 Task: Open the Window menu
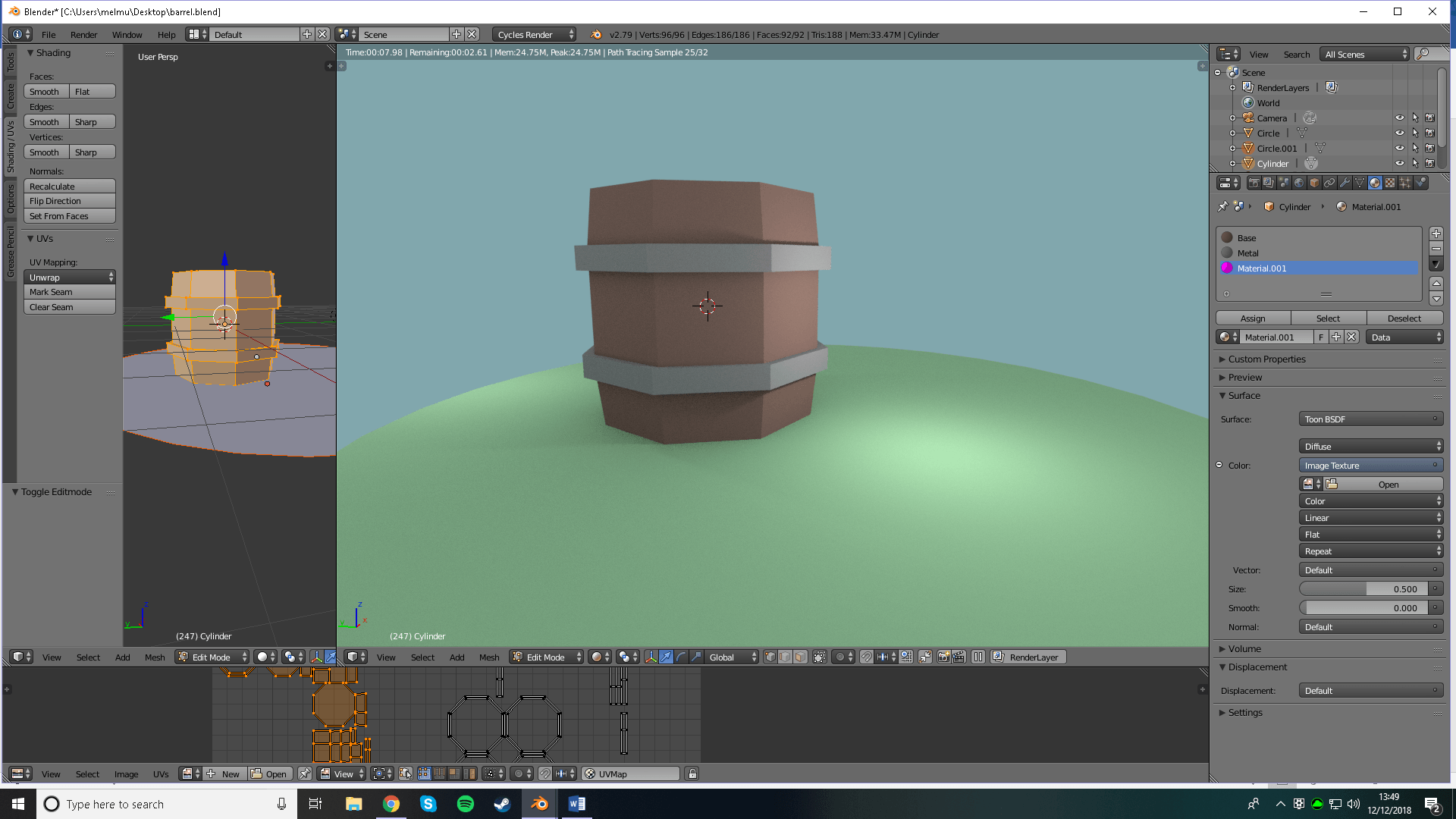pos(127,35)
